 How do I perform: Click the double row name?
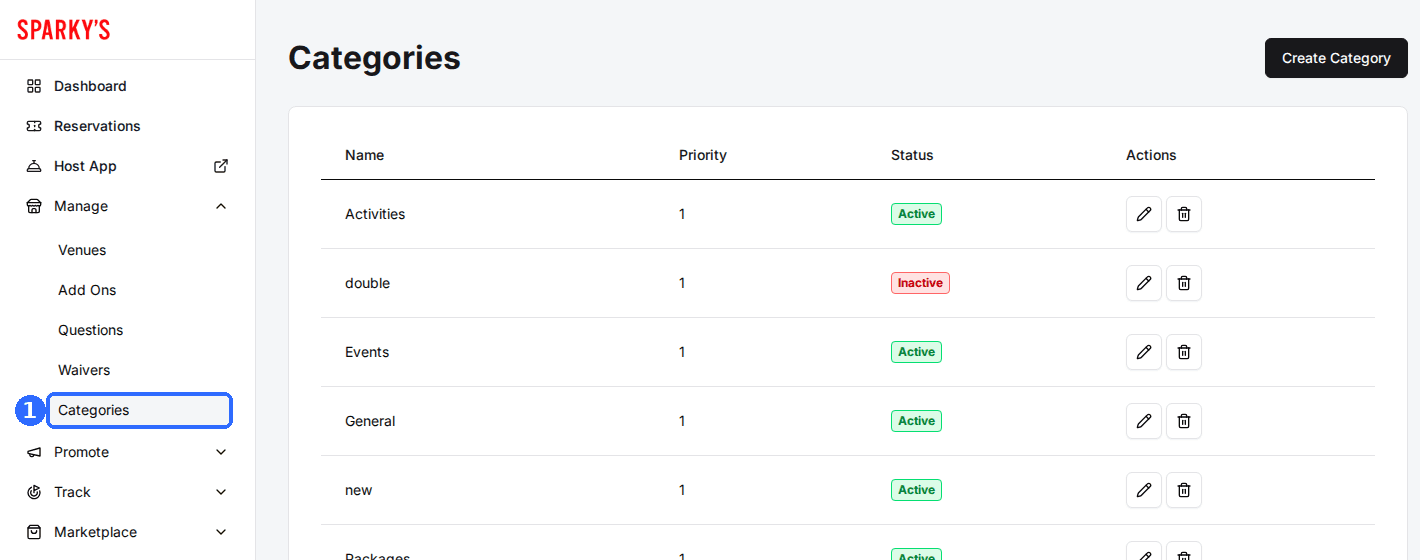(x=367, y=283)
